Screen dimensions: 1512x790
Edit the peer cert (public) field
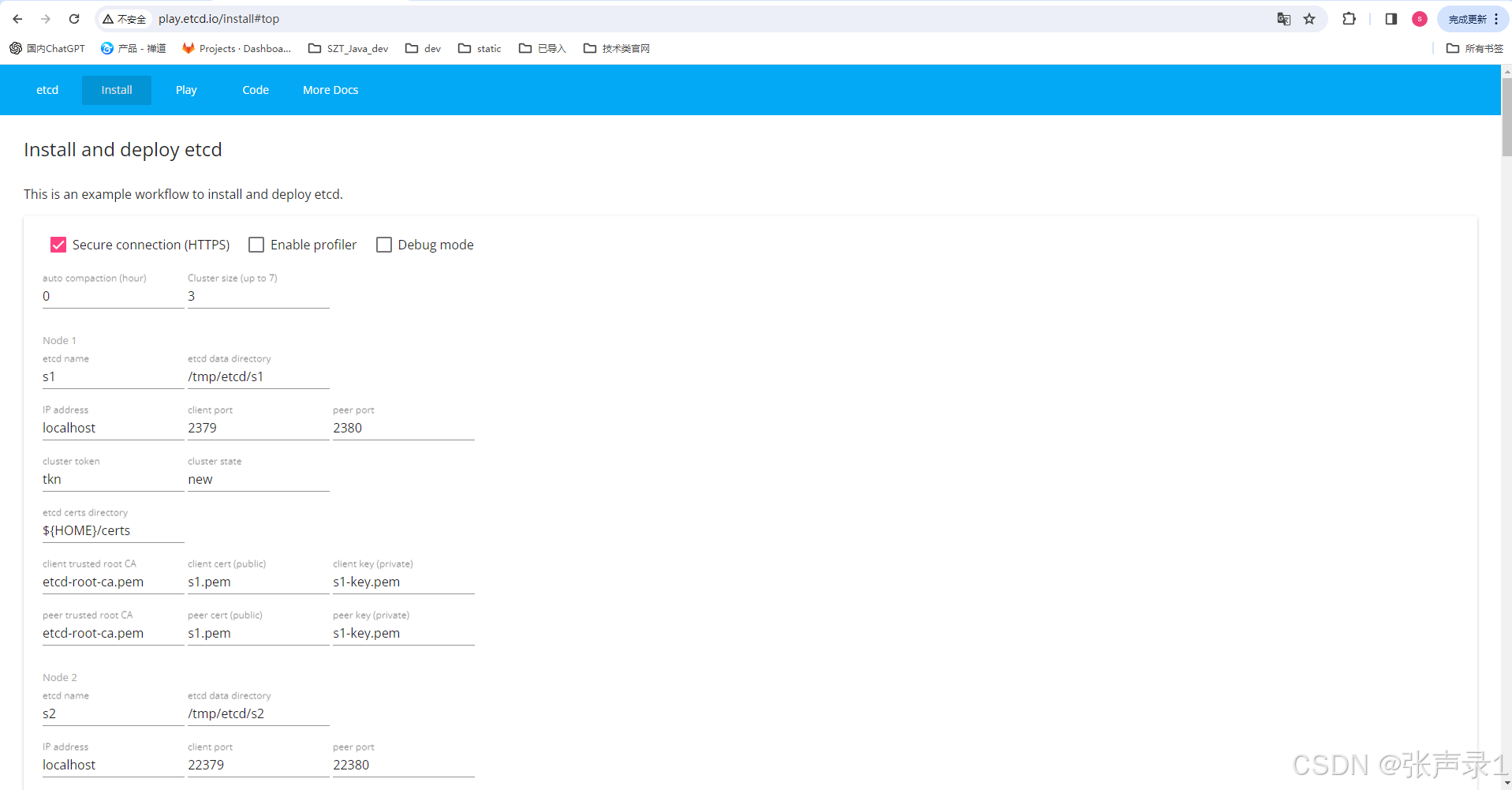tap(258, 633)
